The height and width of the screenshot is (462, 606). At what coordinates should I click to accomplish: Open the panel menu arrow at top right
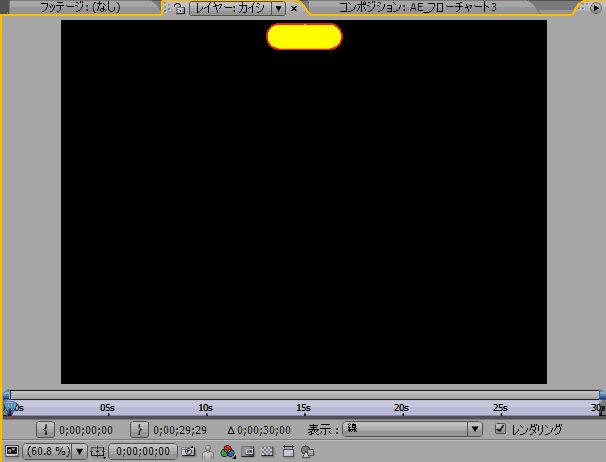click(x=596, y=7)
